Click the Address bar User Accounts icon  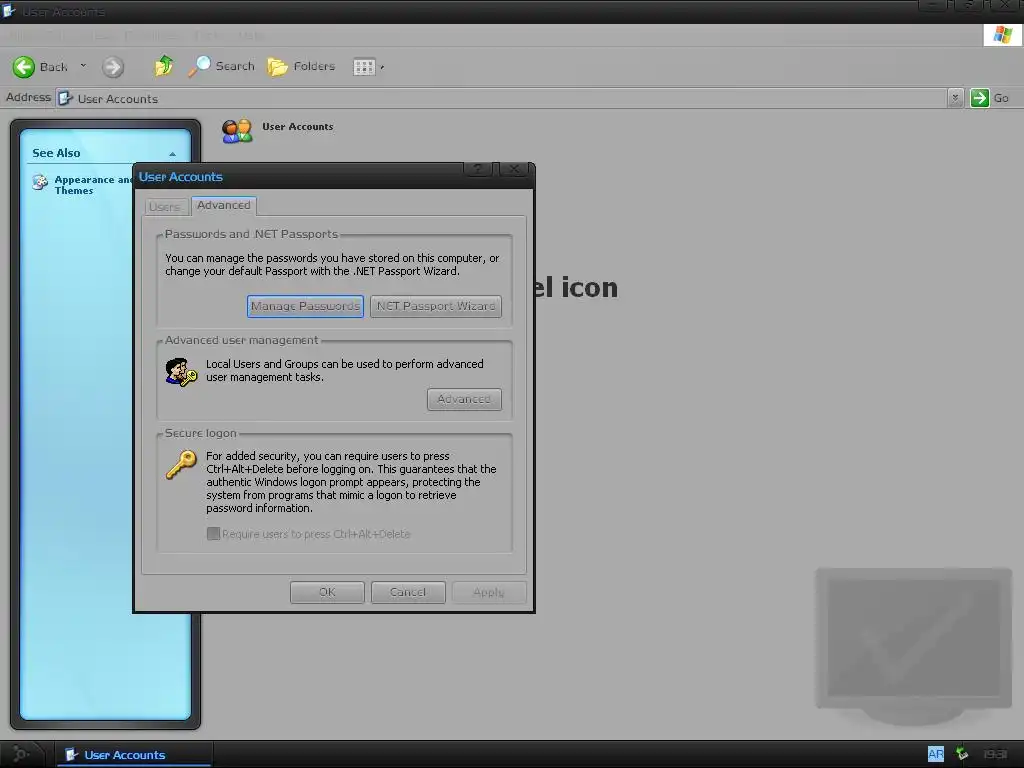(65, 99)
